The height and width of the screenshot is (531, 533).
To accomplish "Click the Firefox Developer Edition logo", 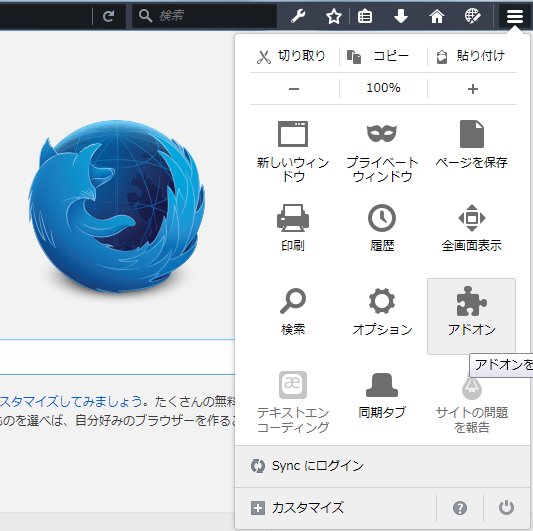I will click(117, 207).
